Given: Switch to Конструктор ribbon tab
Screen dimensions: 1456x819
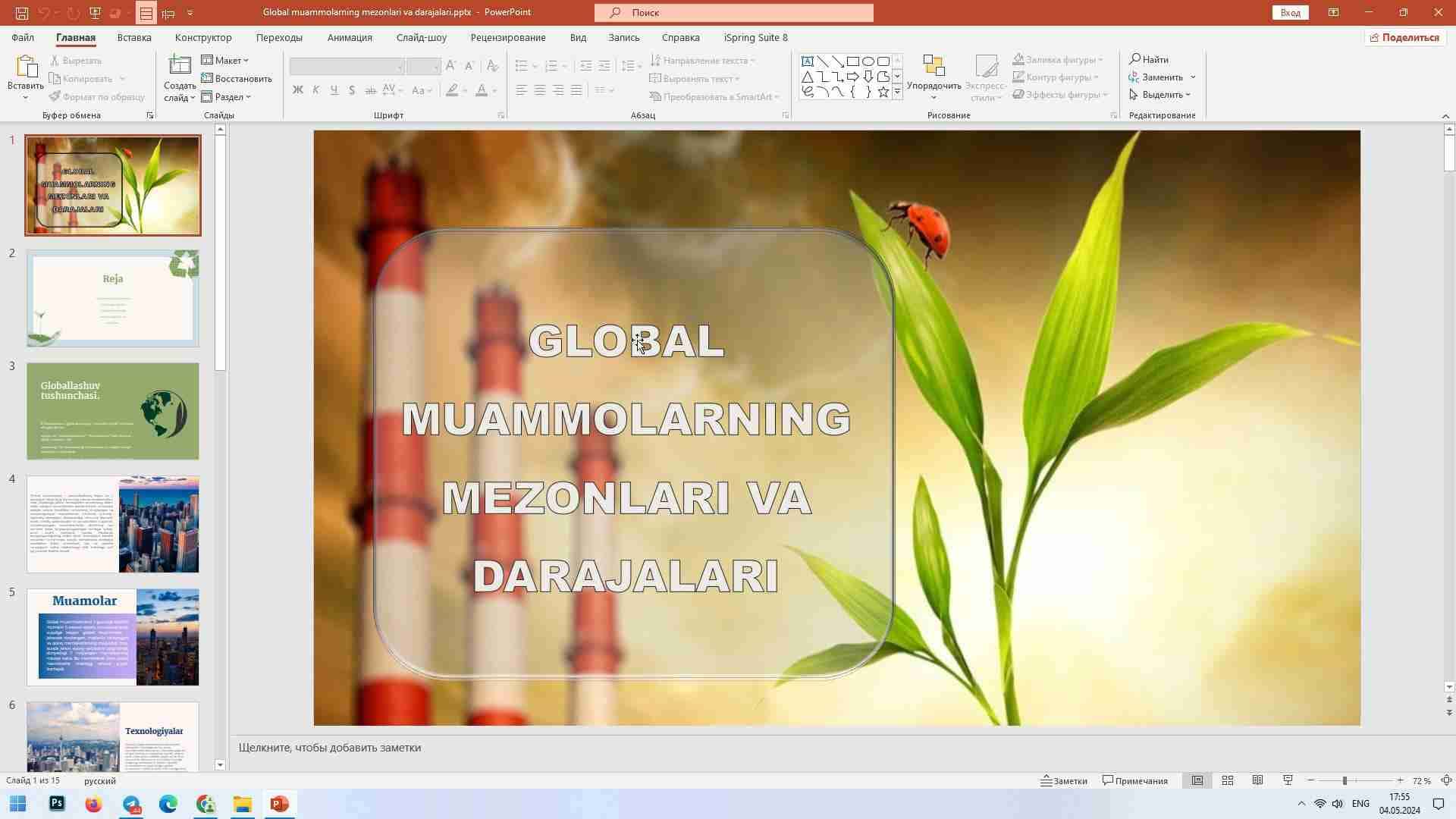Looking at the screenshot, I should (x=203, y=37).
